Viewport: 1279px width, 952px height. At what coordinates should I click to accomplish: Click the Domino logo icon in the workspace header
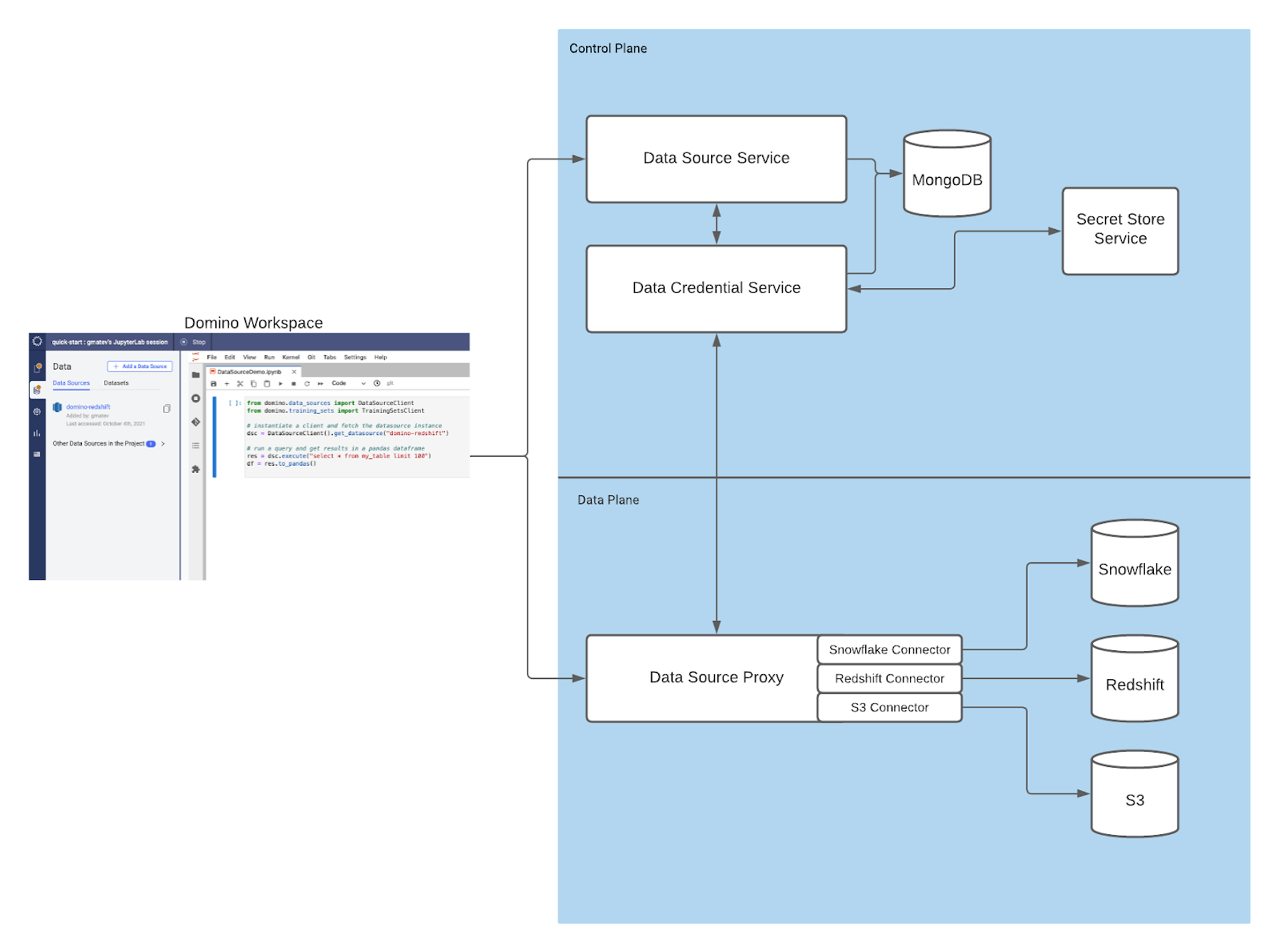pyautogui.click(x=37, y=342)
